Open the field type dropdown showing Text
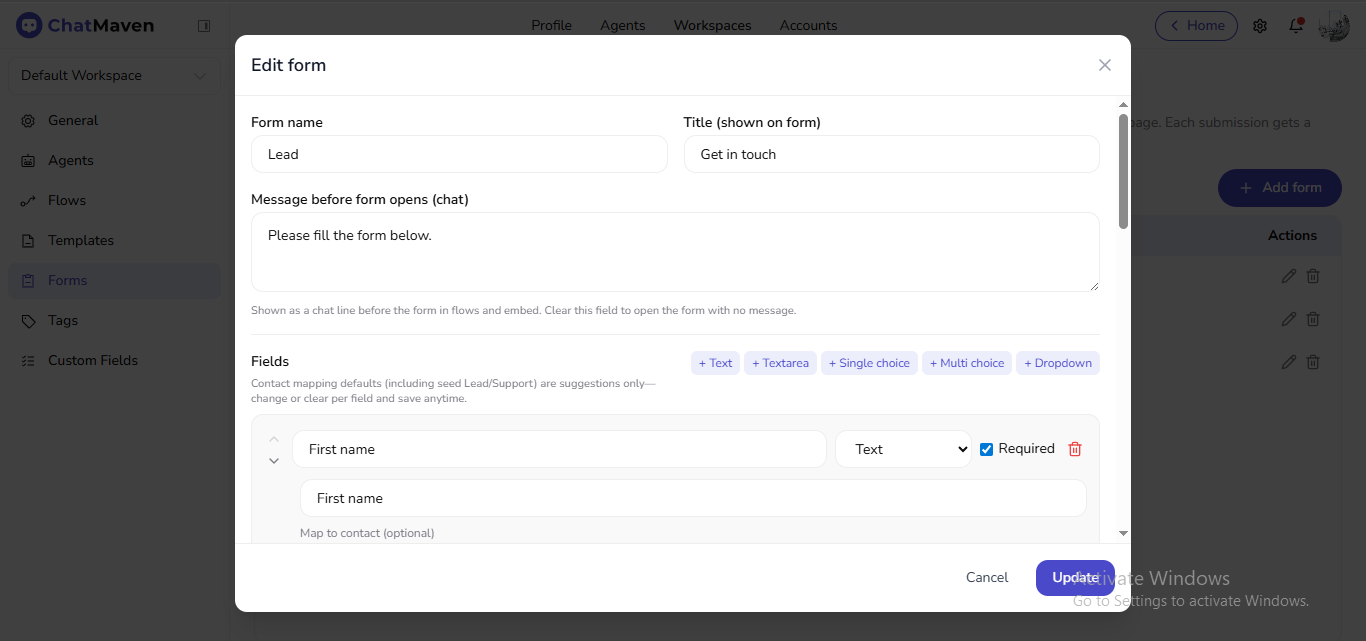1366x641 pixels. point(903,449)
